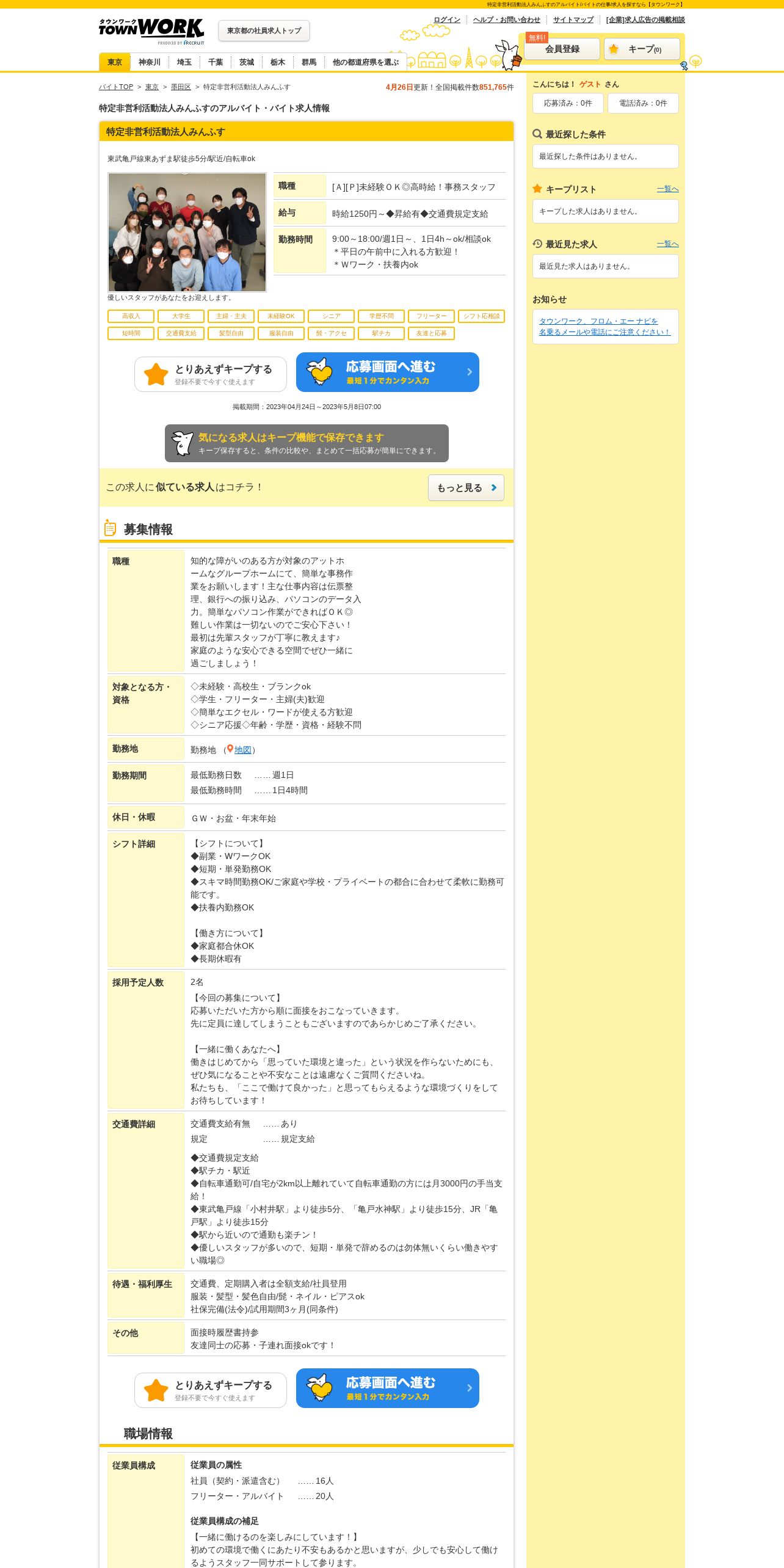784x1568 pixels.
Task: Click the arrow chevron on the もっと見る button
Action: click(x=494, y=487)
